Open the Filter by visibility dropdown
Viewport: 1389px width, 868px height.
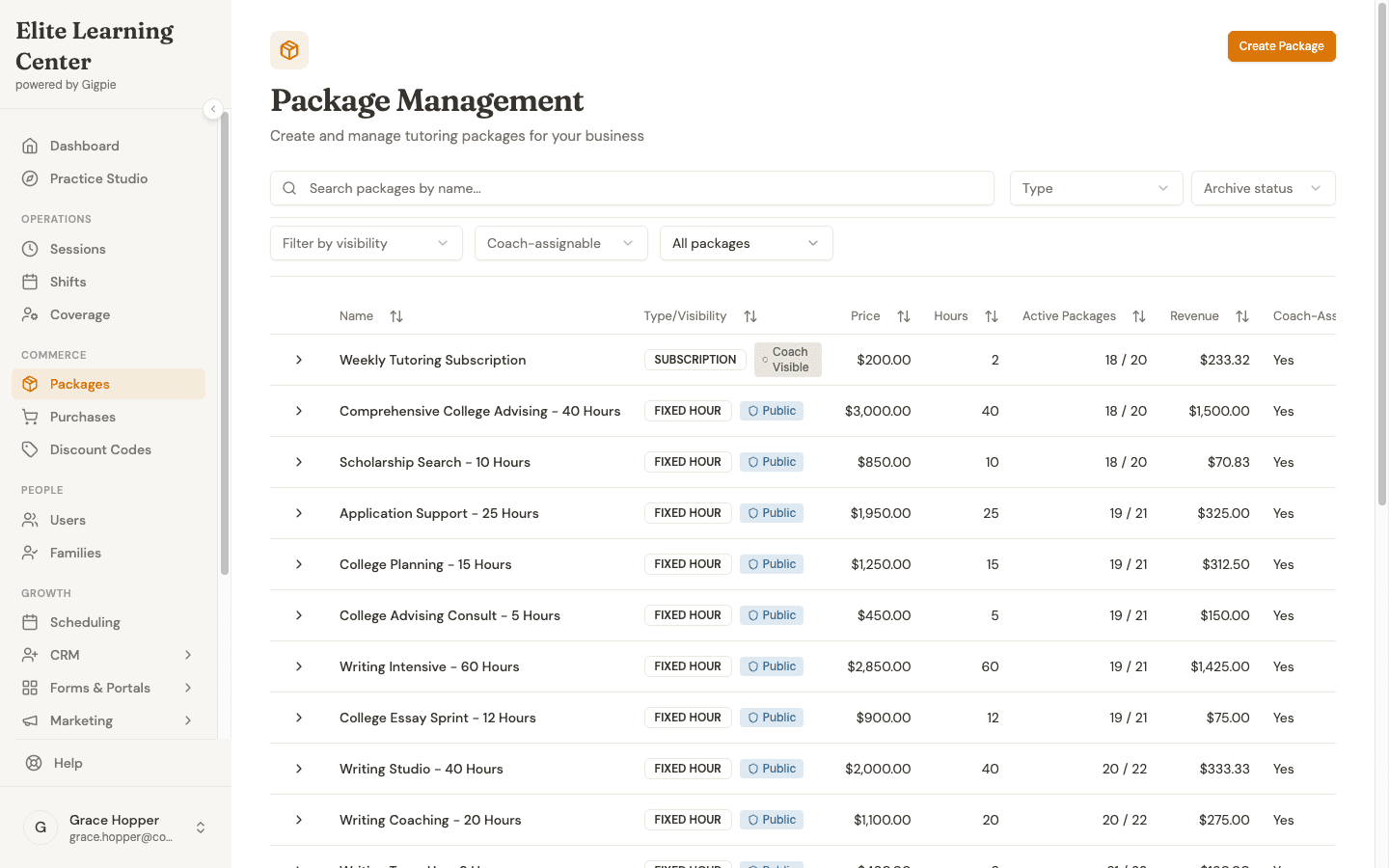pos(367,243)
